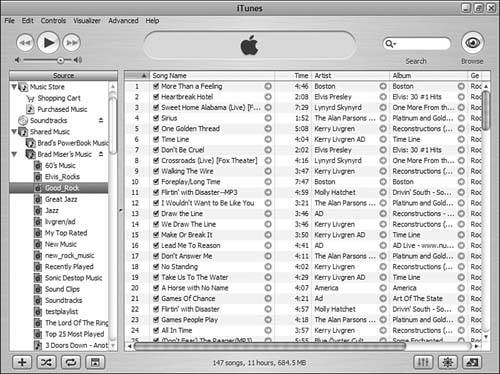This screenshot has height=374, width=500.
Task: Go back to the previous track
Action: (25, 43)
